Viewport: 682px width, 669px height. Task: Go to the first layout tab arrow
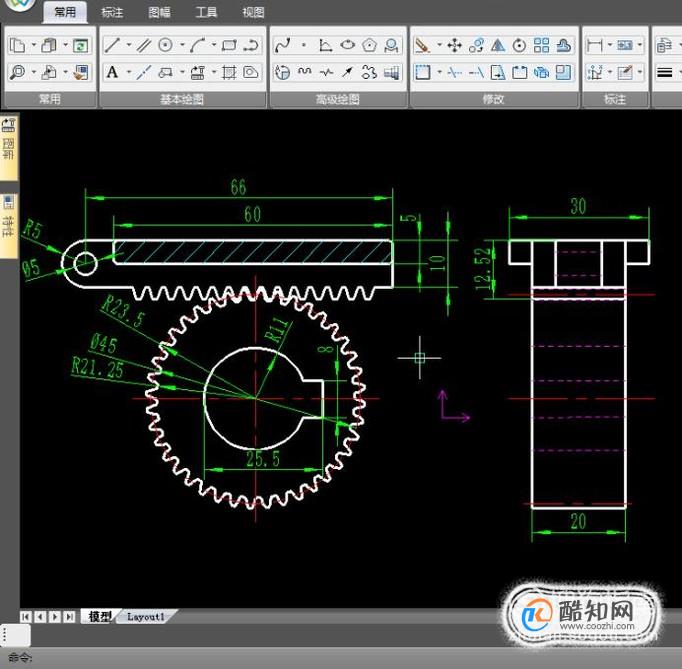(26, 617)
